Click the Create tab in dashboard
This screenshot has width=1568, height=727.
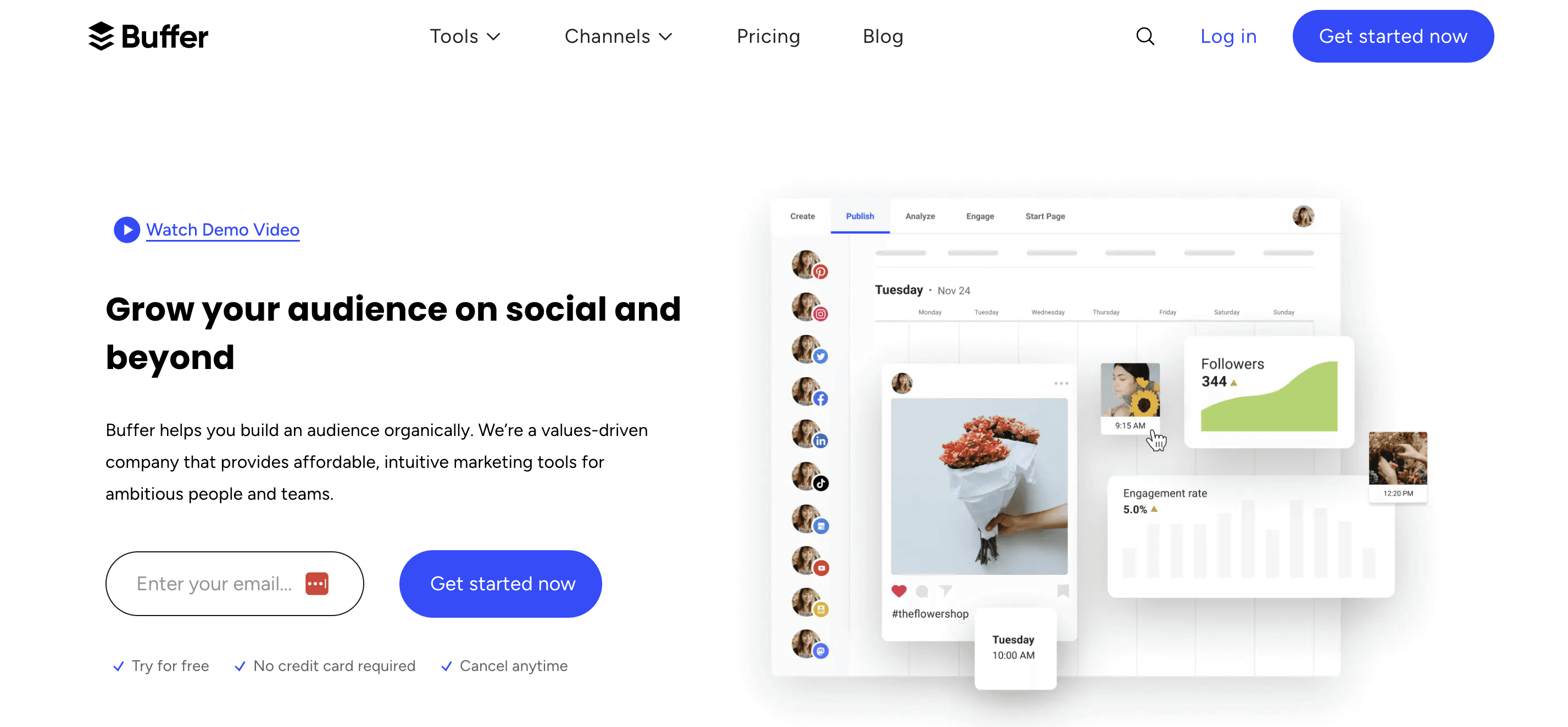pos(800,216)
